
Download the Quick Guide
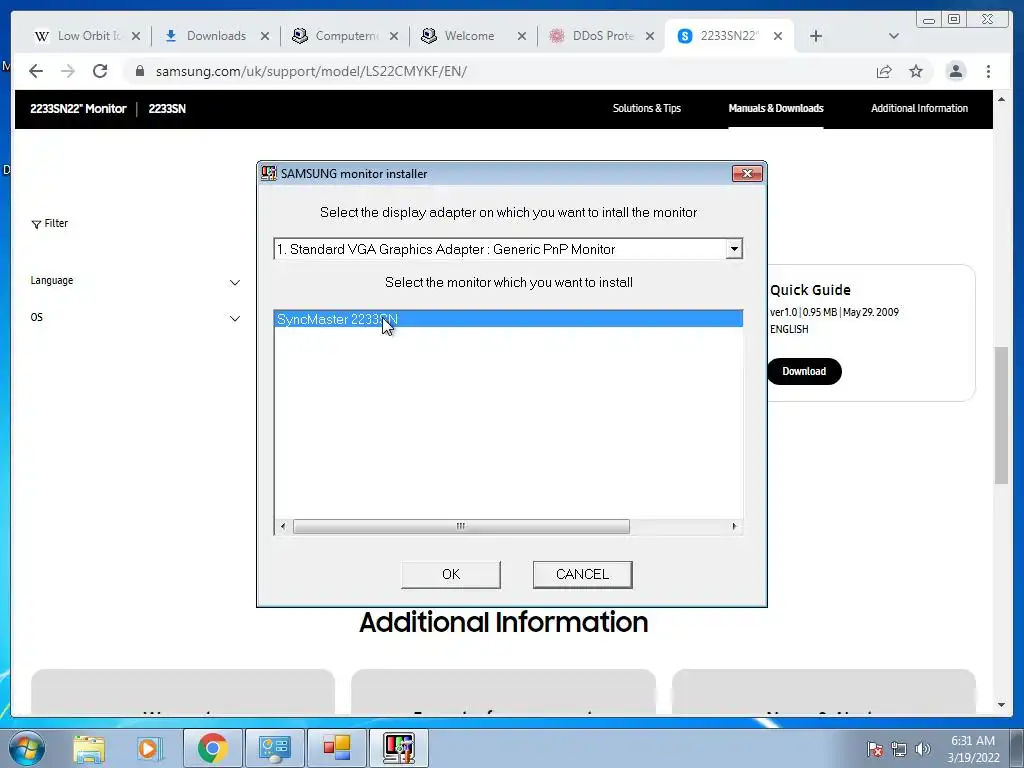(804, 371)
